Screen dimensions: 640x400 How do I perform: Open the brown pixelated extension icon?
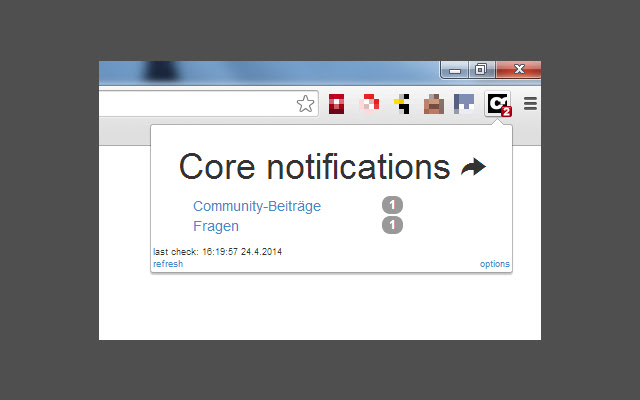tap(433, 104)
